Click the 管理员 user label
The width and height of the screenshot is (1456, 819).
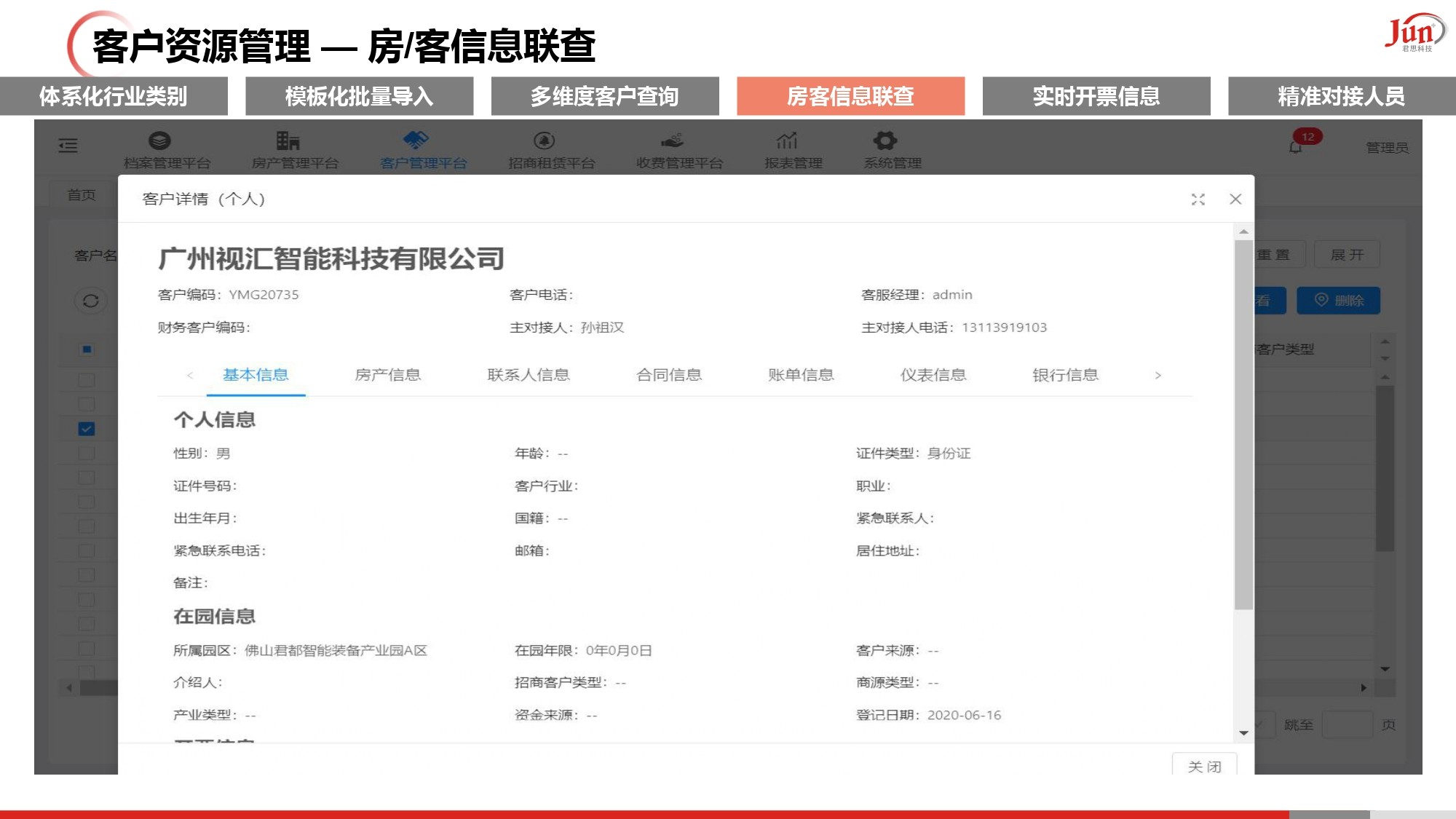[x=1387, y=148]
